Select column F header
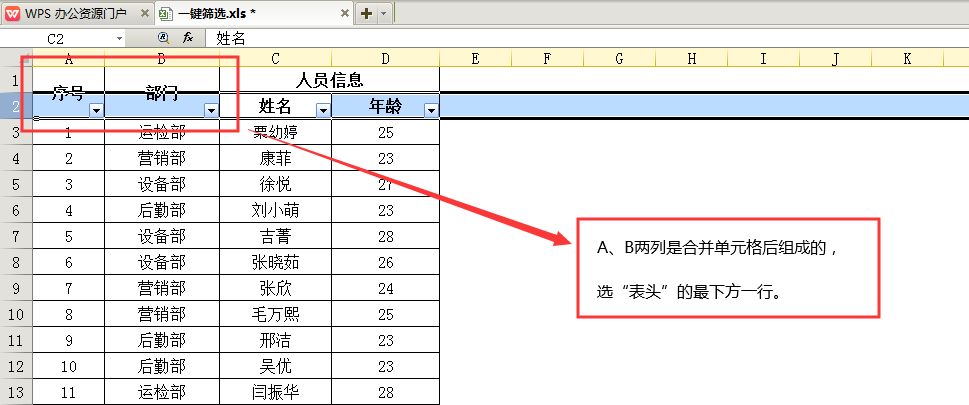Screen dimensions: 969x405 (547, 58)
